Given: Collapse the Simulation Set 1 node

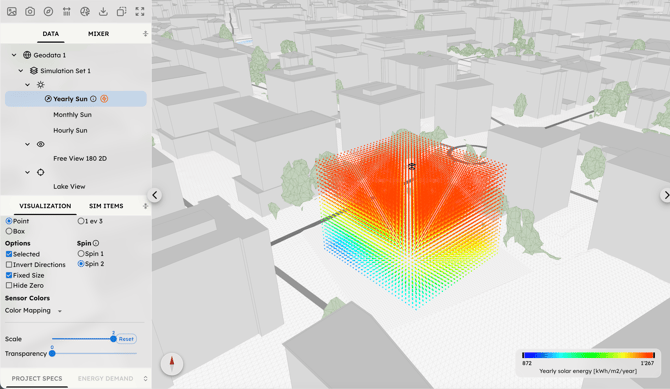Looking at the screenshot, I should pyautogui.click(x=21, y=71).
